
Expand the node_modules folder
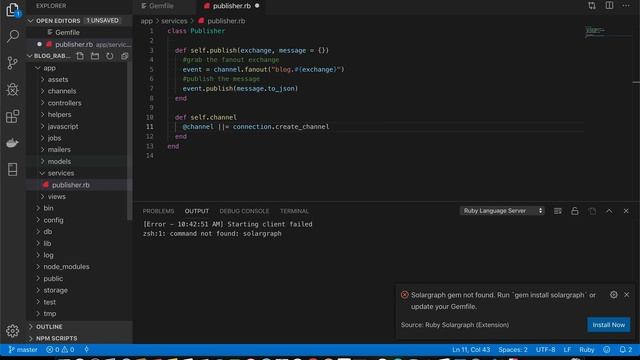(80, 267)
